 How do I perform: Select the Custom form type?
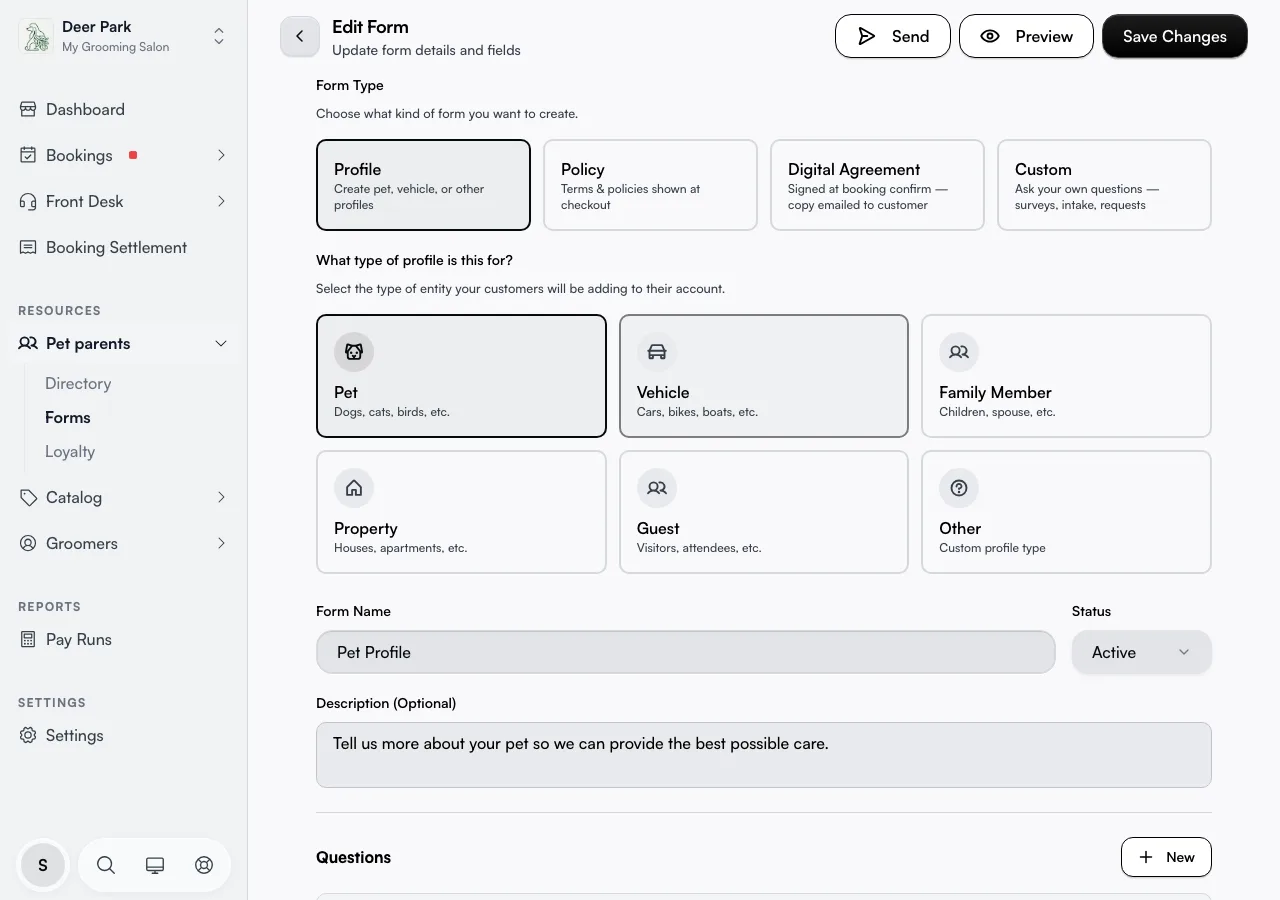click(x=1104, y=185)
